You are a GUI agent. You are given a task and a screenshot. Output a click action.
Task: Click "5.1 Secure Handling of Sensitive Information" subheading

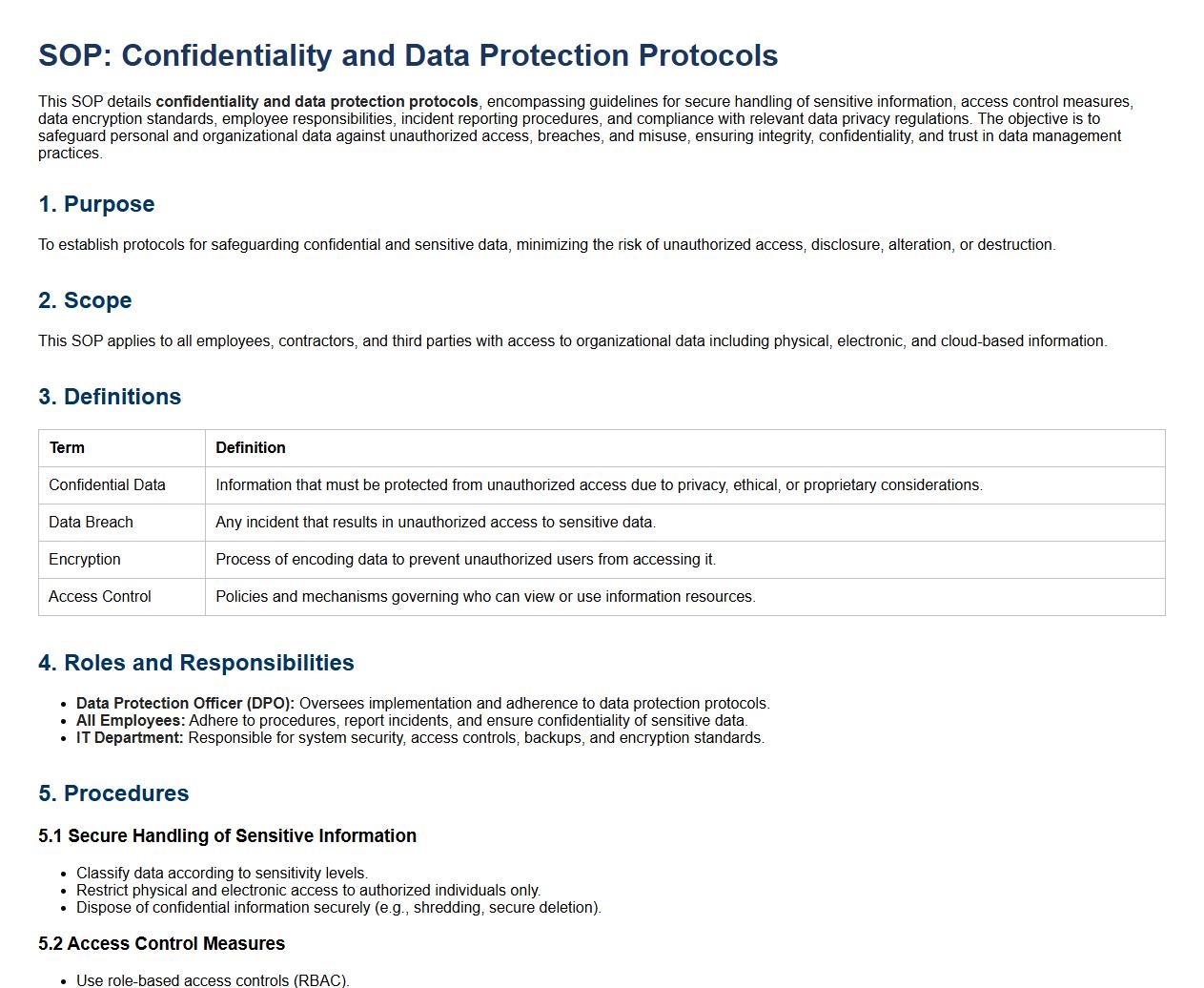click(x=227, y=836)
